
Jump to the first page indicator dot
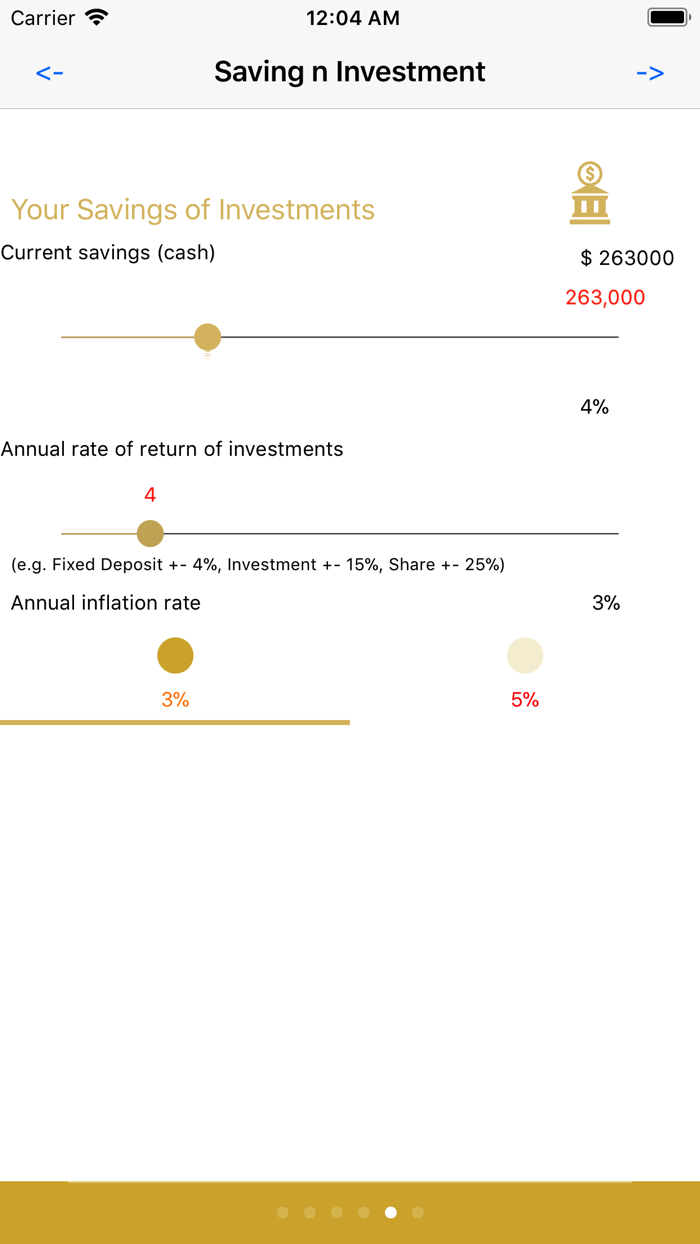(283, 1212)
